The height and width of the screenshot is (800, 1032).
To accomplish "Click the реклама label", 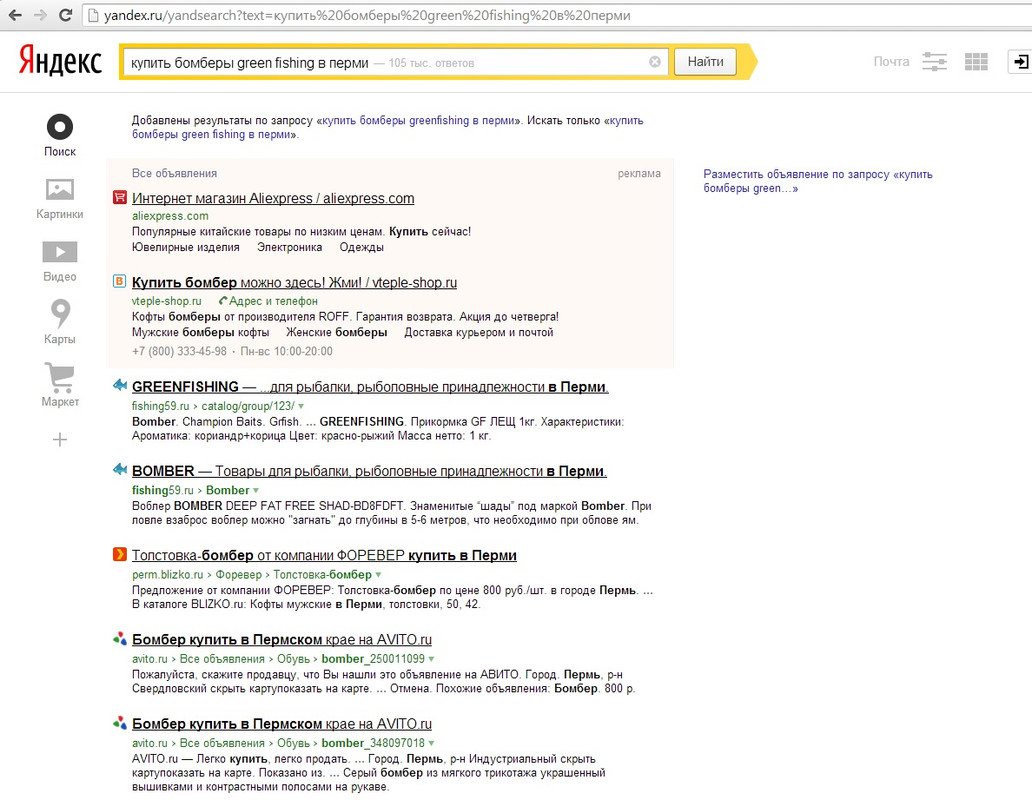I will [639, 174].
